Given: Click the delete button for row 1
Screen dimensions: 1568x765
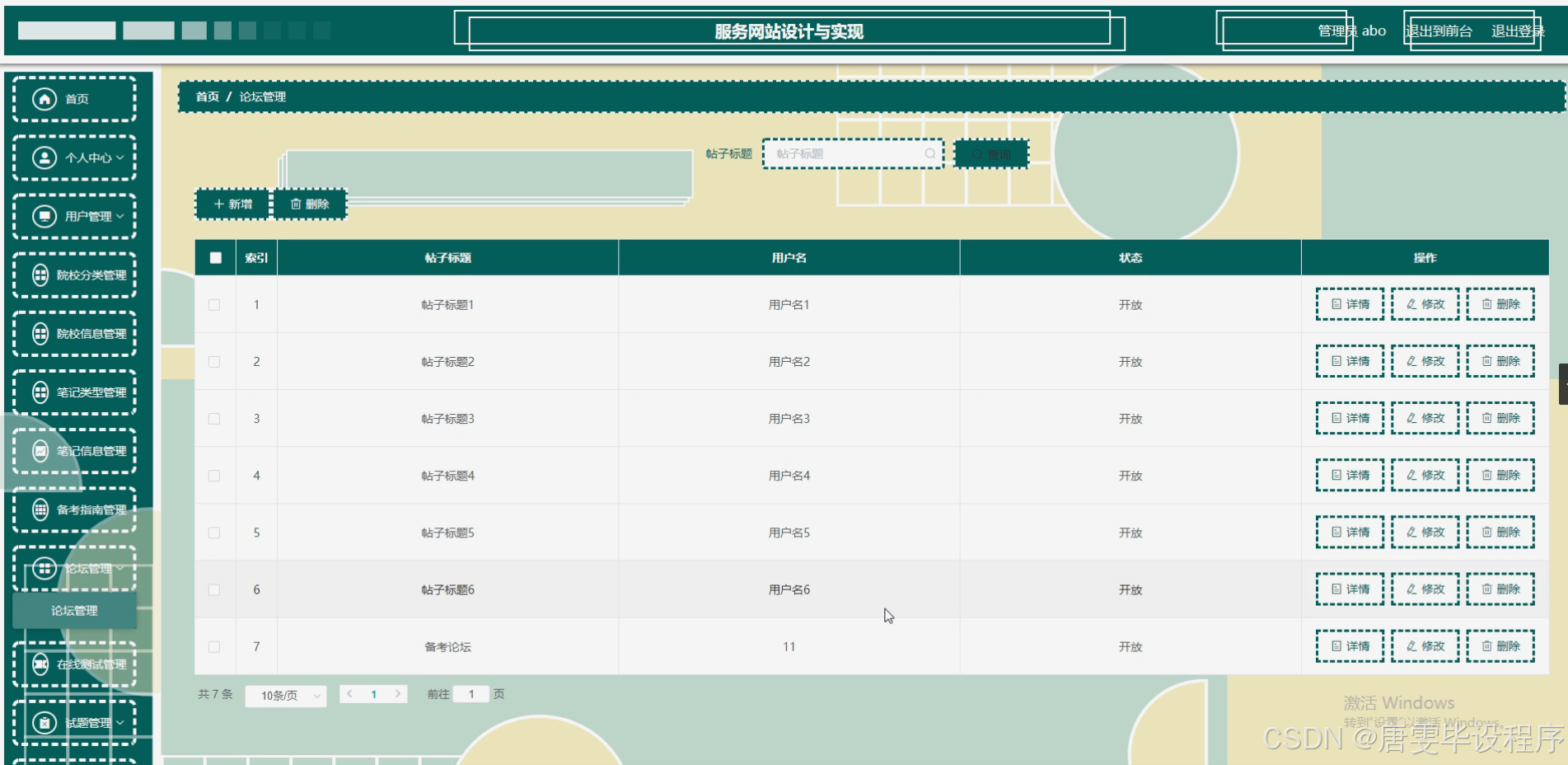Looking at the screenshot, I should pyautogui.click(x=1500, y=304).
